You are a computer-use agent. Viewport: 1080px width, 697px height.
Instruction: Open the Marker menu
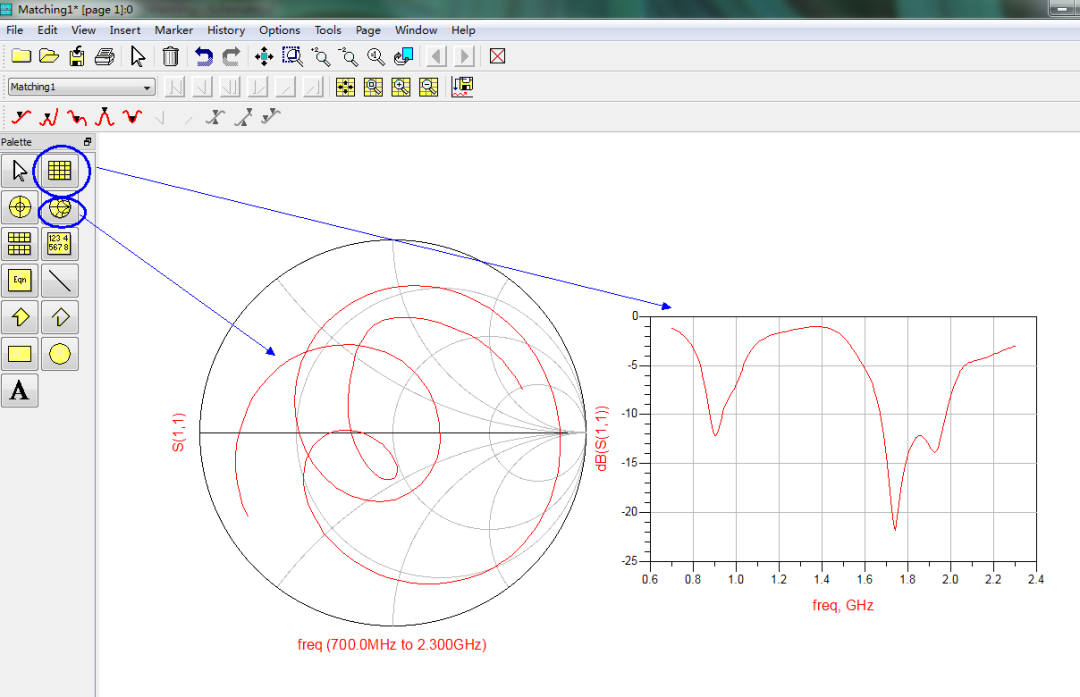point(174,30)
